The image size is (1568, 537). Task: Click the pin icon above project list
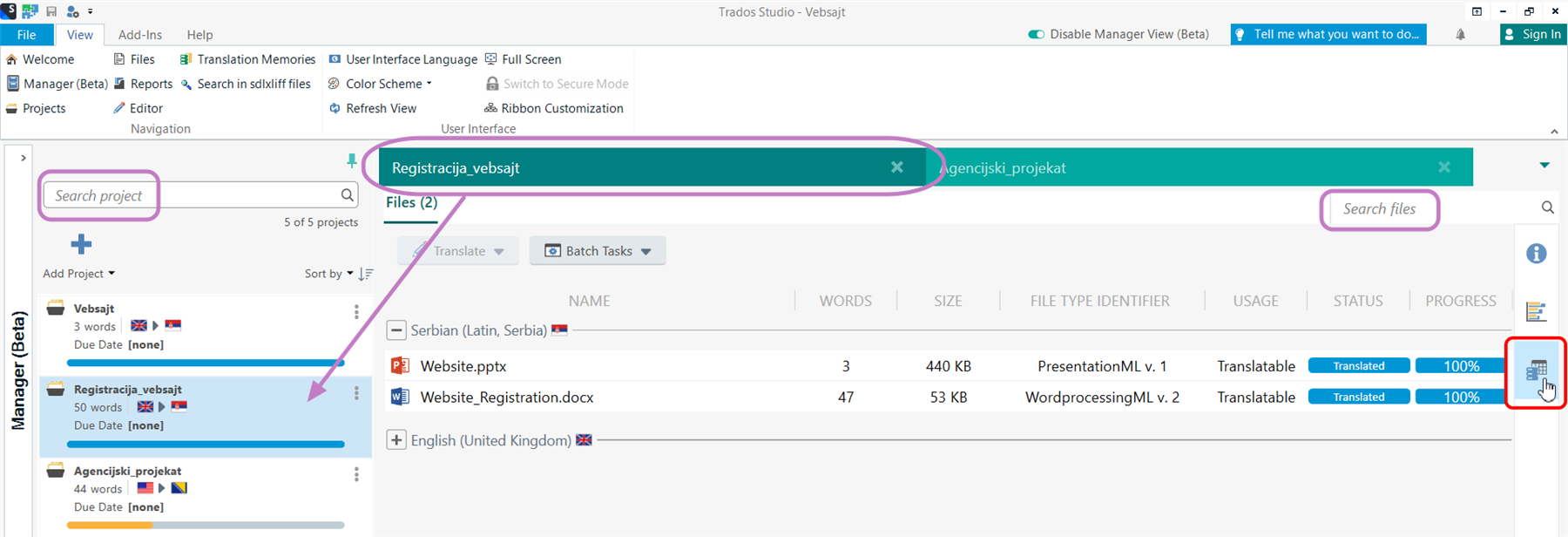pyautogui.click(x=352, y=160)
